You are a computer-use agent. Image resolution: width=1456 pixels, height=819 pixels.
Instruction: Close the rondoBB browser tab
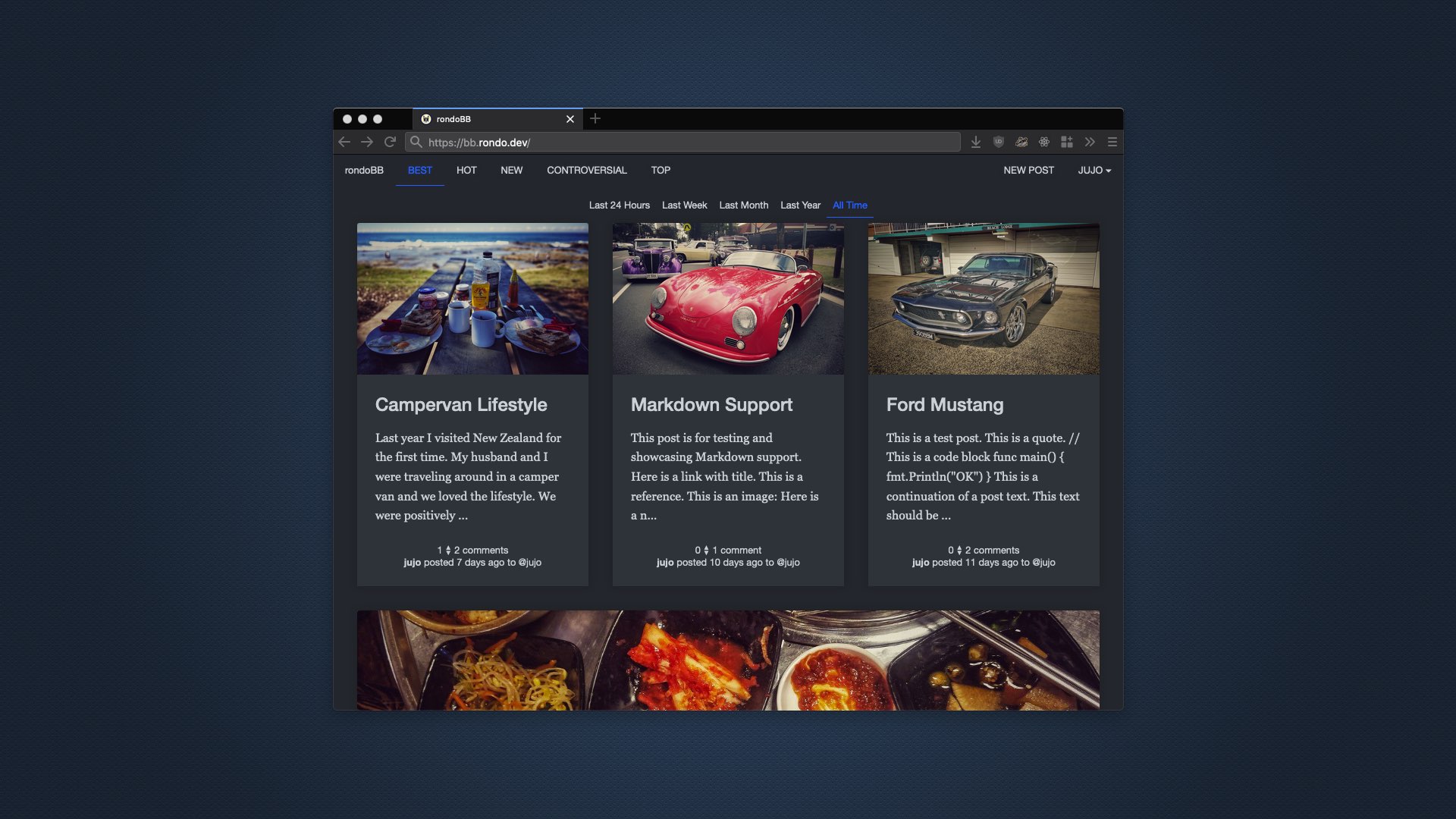[570, 119]
